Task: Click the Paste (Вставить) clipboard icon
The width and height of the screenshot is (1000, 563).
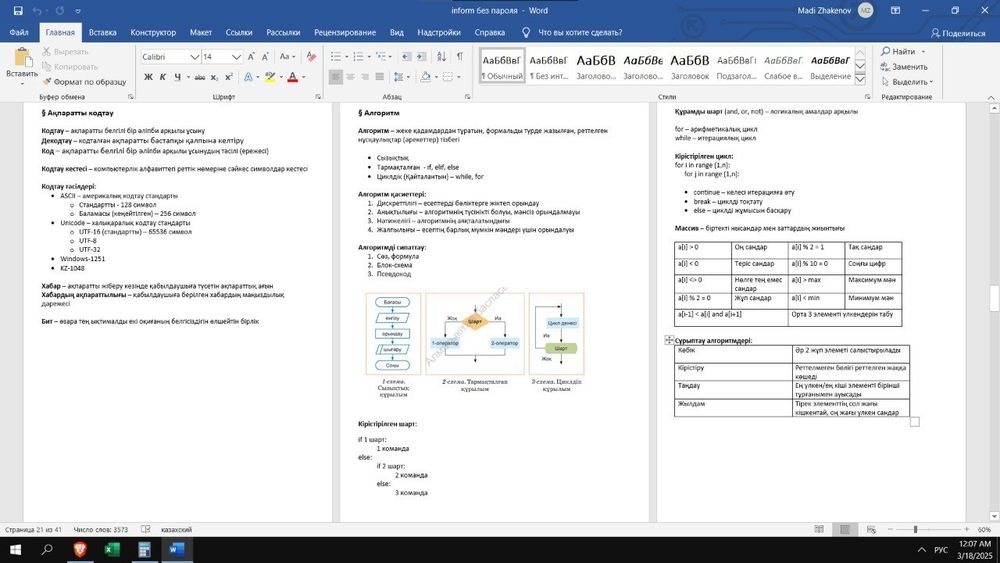Action: pos(22,57)
